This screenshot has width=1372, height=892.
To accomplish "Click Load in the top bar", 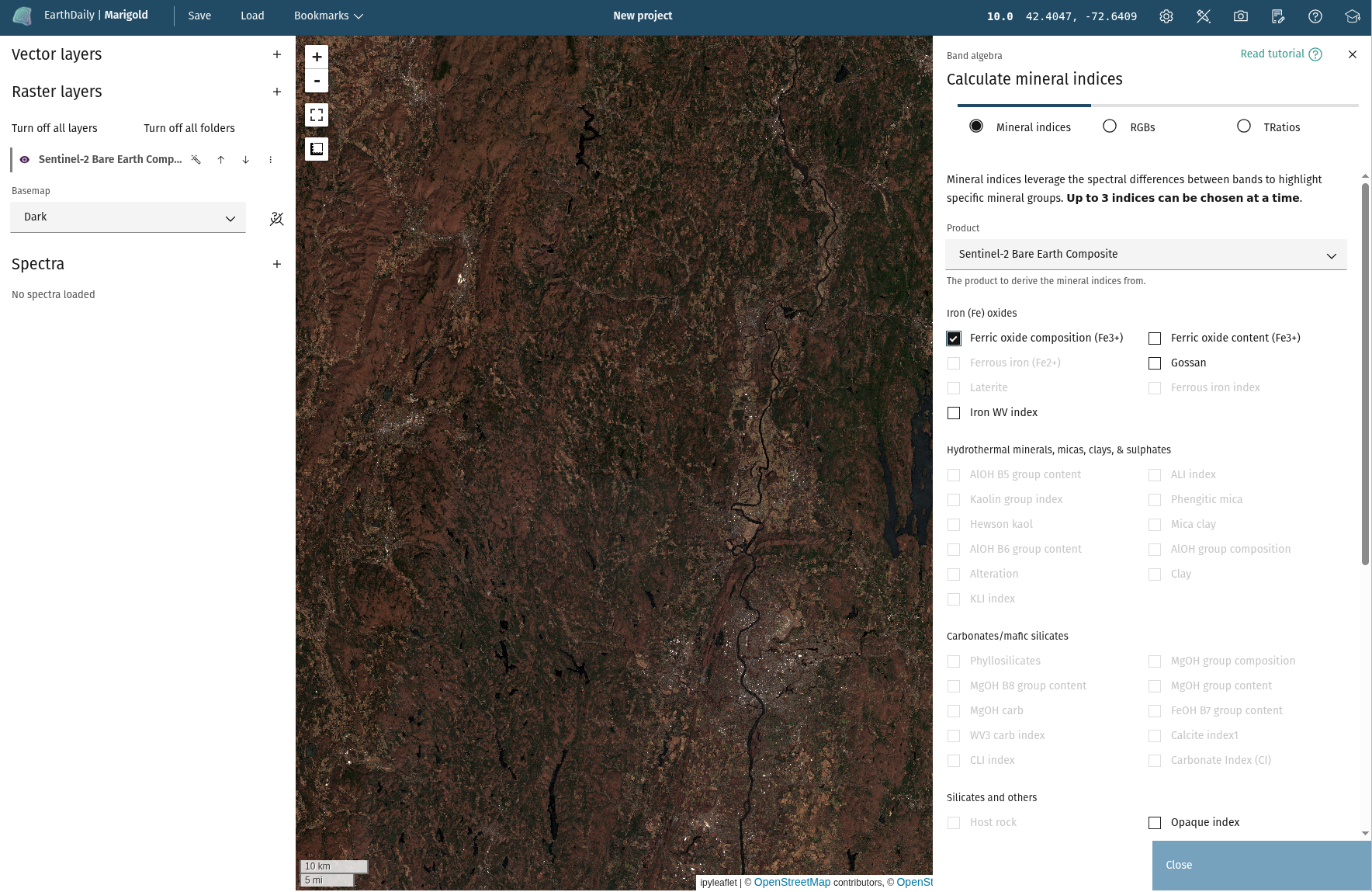I will pos(252,16).
